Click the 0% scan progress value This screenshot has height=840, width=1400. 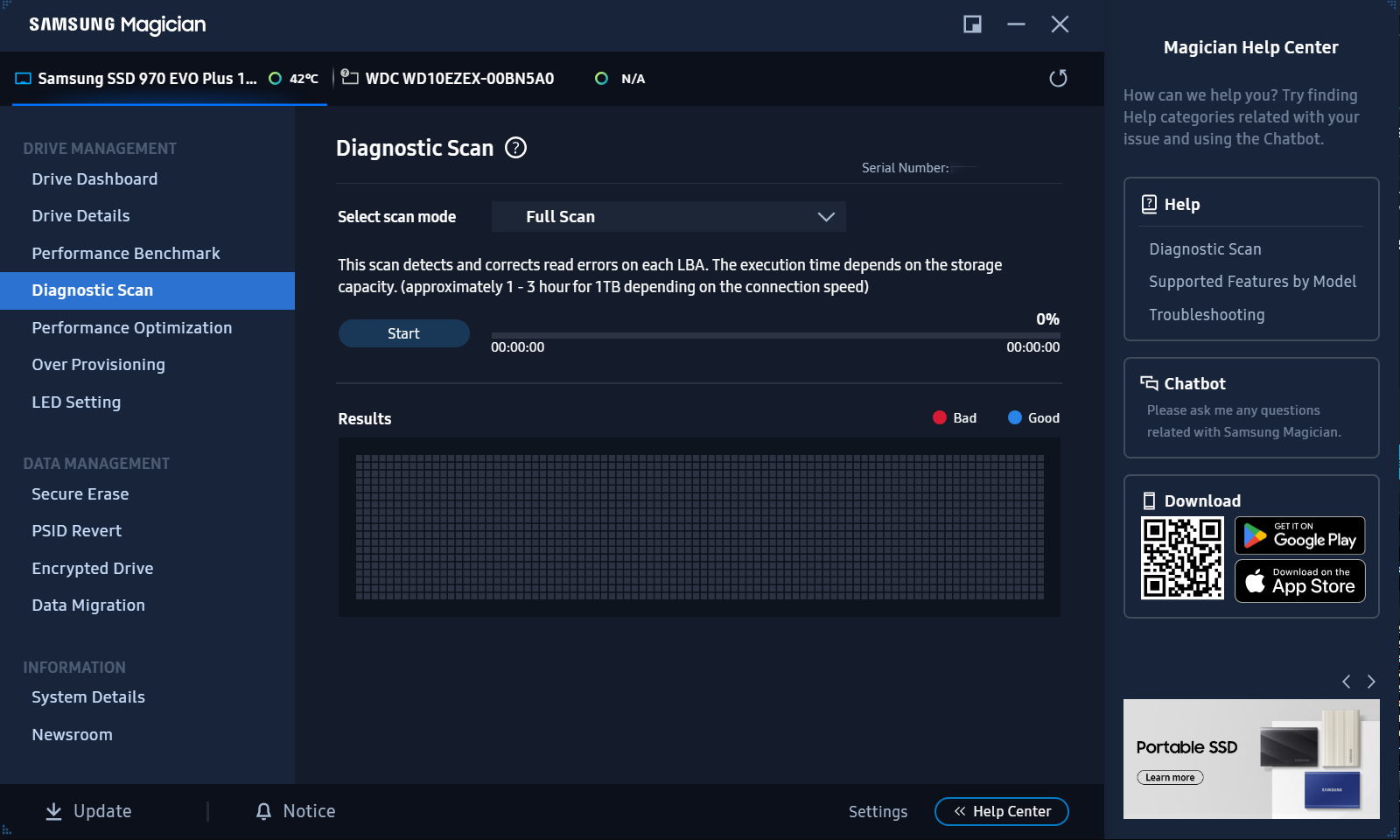pyautogui.click(x=1047, y=319)
